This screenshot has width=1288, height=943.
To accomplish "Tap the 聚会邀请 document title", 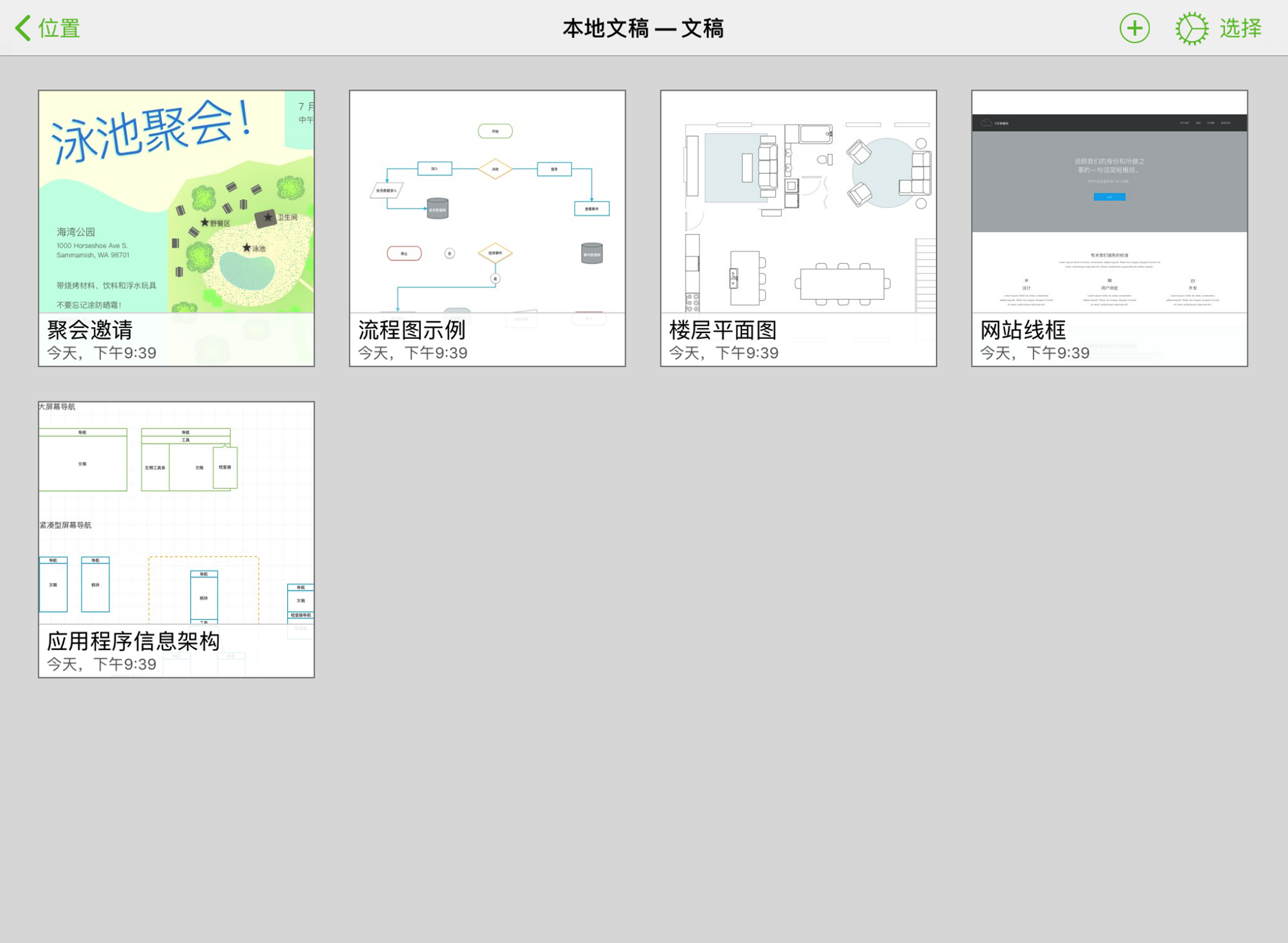I will tap(90, 330).
